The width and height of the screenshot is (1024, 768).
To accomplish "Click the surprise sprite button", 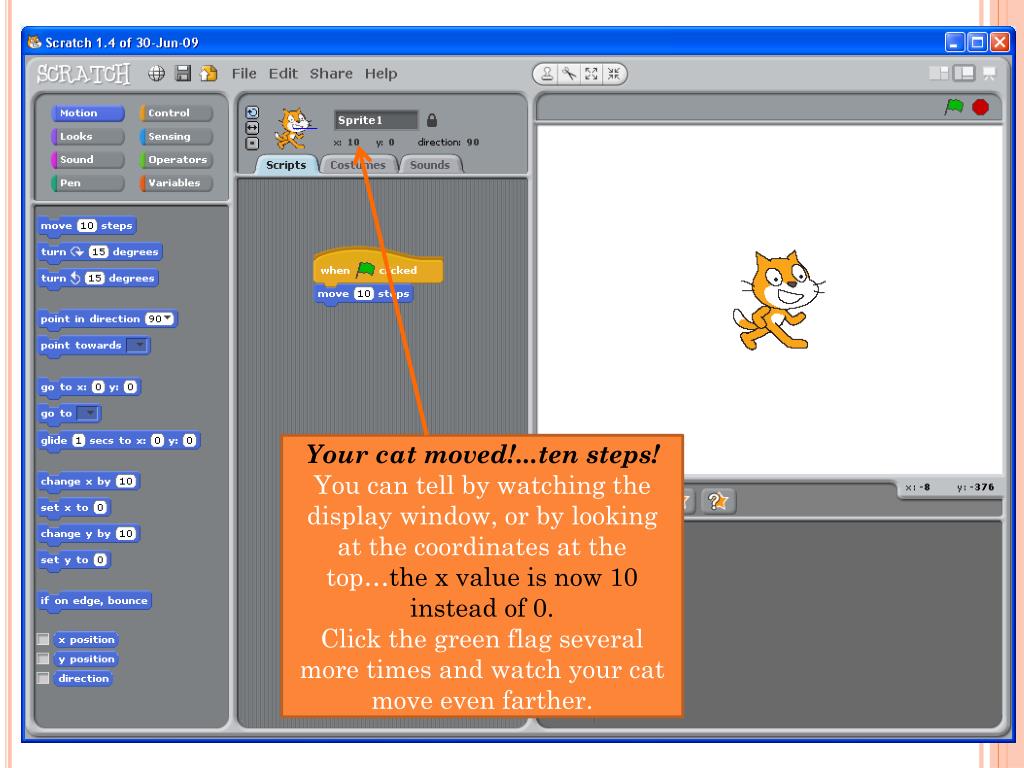I will coord(718,501).
